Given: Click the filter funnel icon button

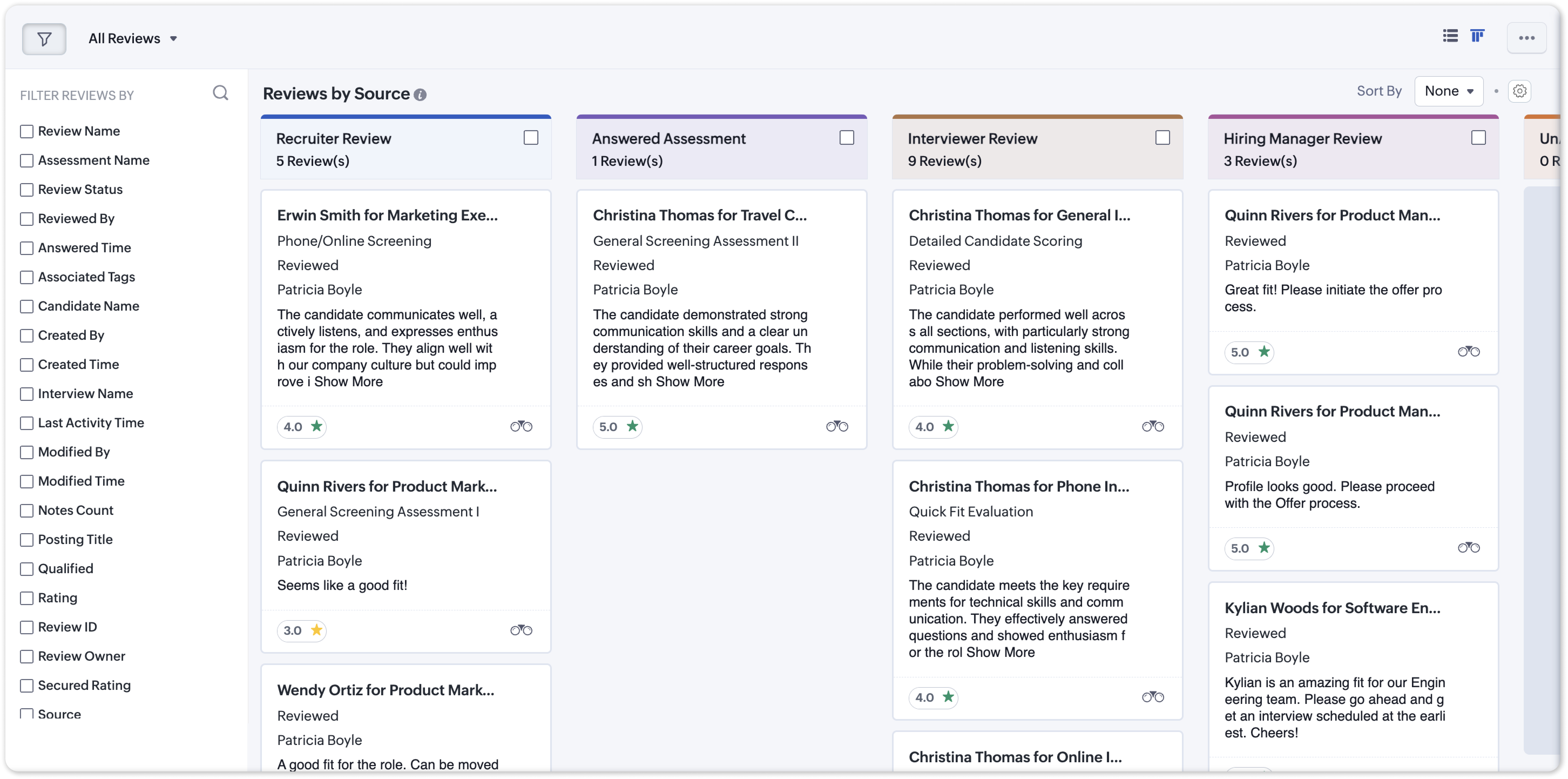Looking at the screenshot, I should coord(44,39).
